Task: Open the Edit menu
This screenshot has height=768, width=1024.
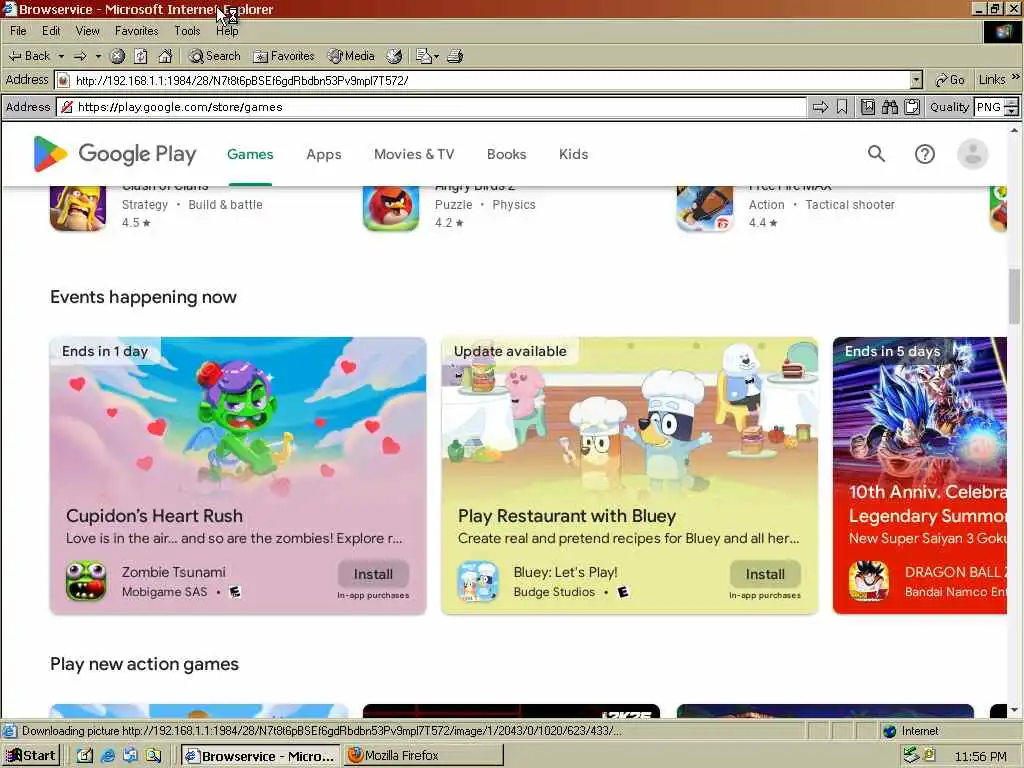Action: pos(51,31)
